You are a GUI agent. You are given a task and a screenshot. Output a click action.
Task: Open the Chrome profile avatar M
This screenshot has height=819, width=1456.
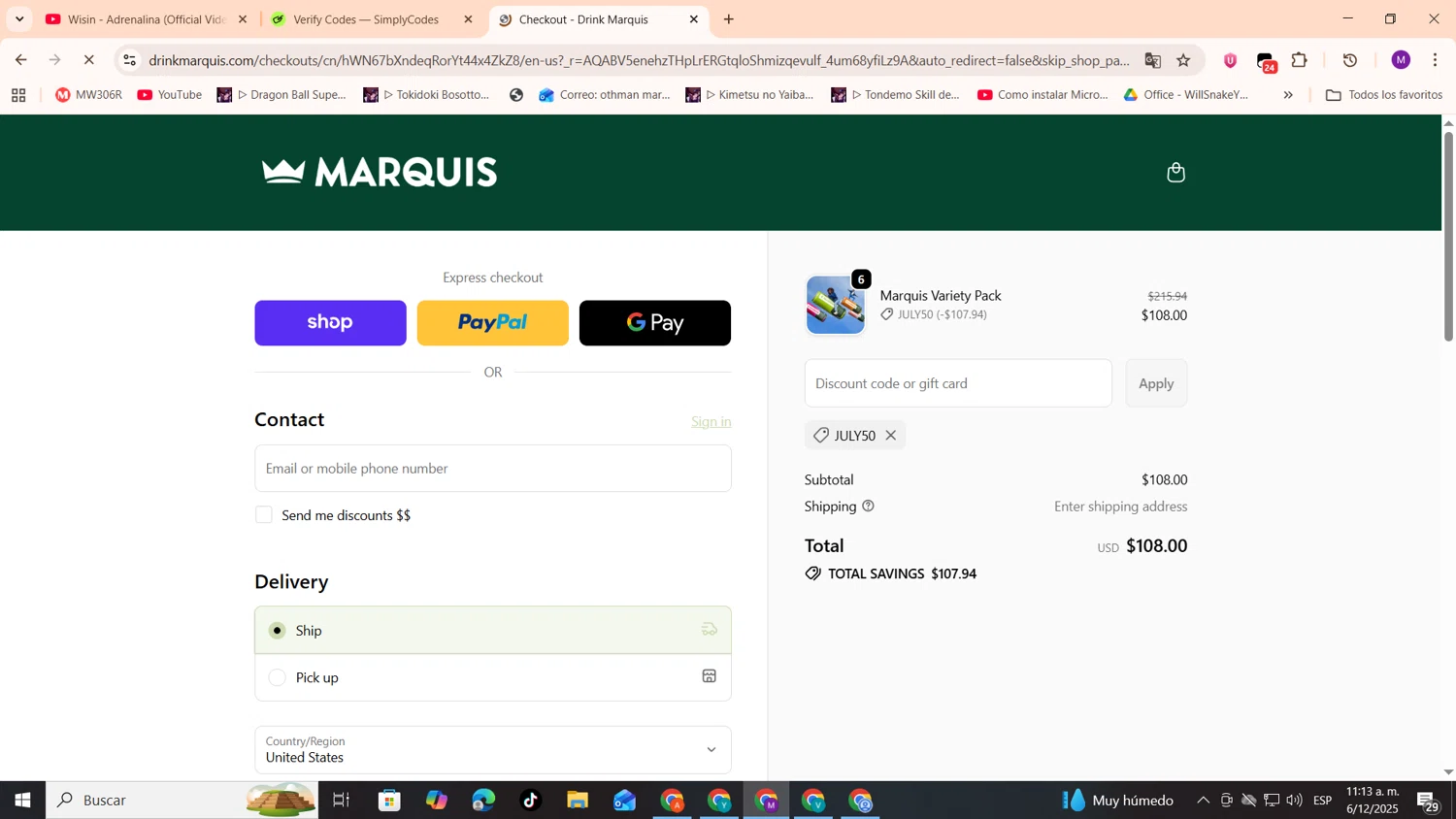point(1400,60)
